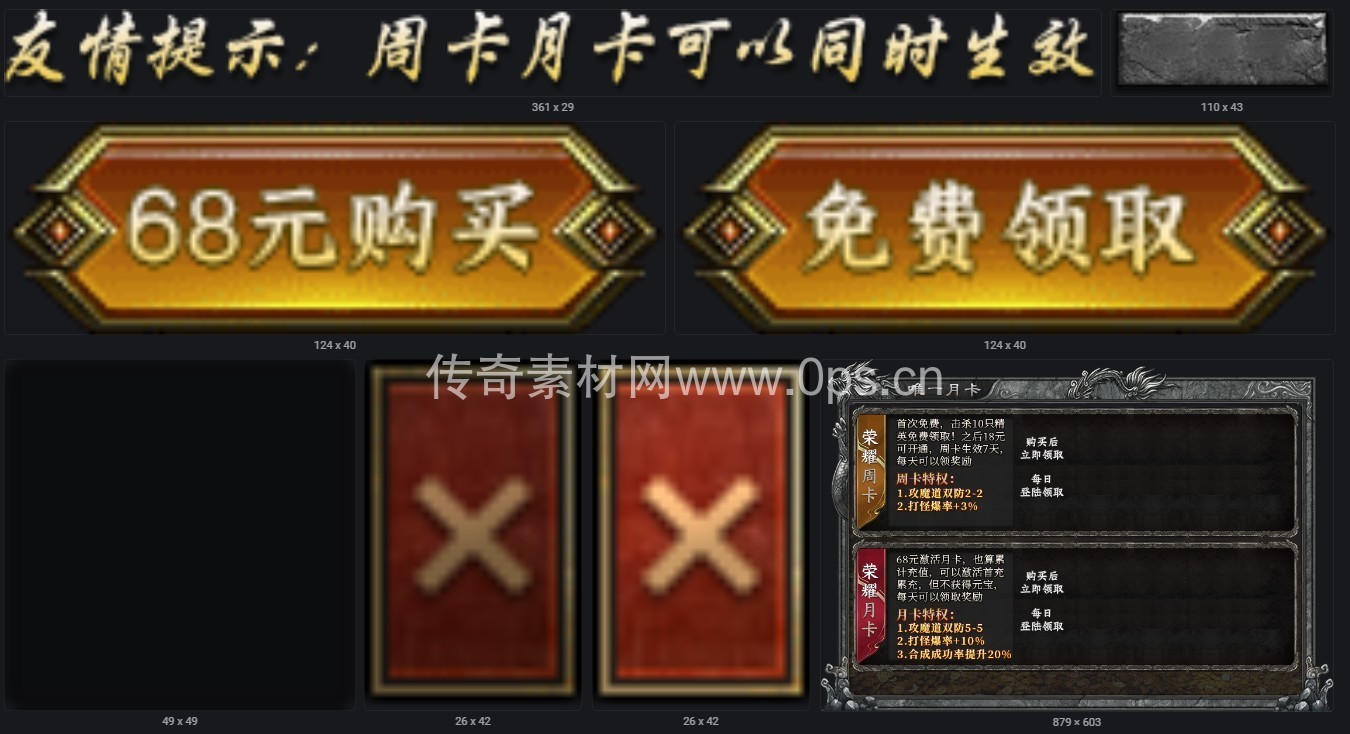Click the 68元购买 button sprite

click(334, 228)
